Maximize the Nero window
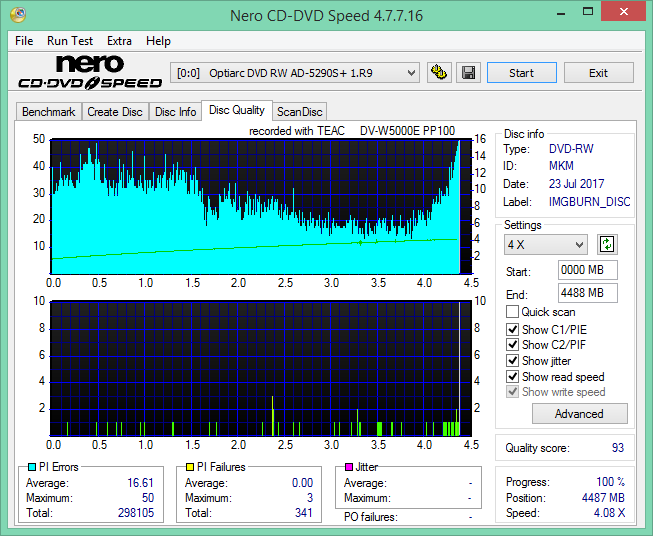653x536 pixels. click(588, 12)
